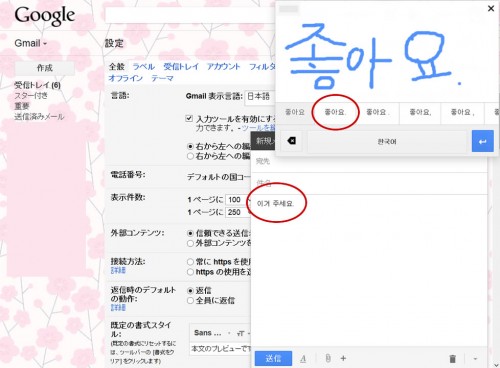This screenshot has height=368, width=500.
Task: Switch to the 全般 settings tab
Action: pos(117,67)
